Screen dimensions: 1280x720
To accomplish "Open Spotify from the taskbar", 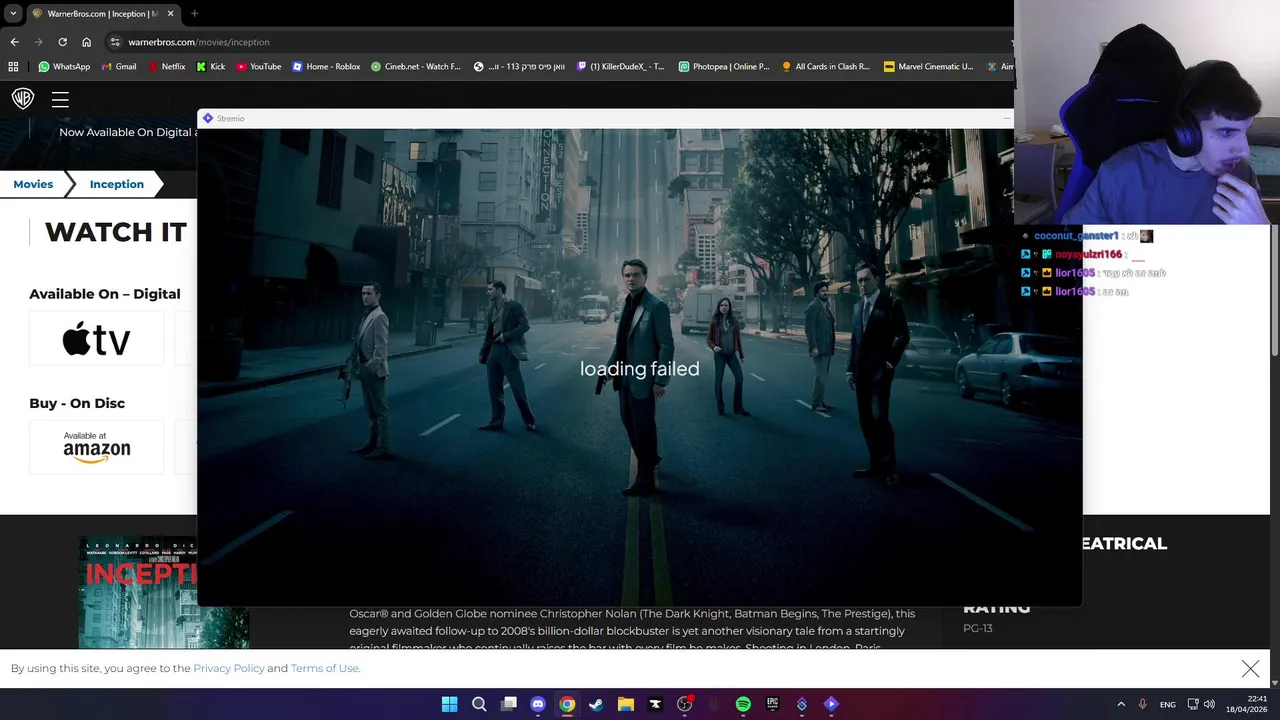I will tap(743, 704).
